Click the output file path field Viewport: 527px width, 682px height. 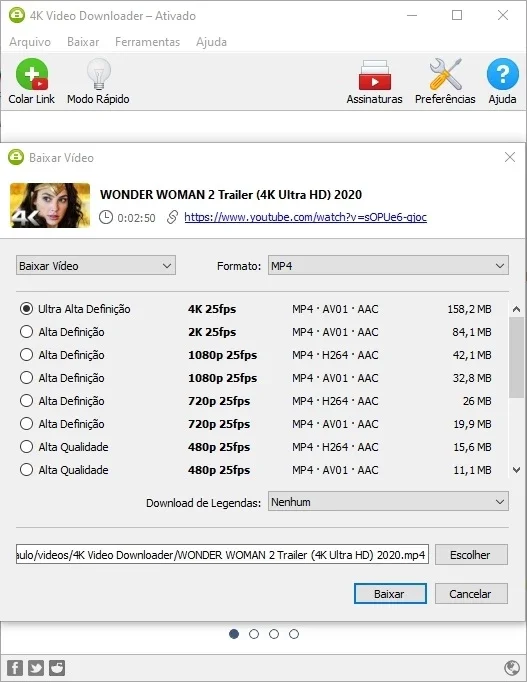click(x=222, y=555)
